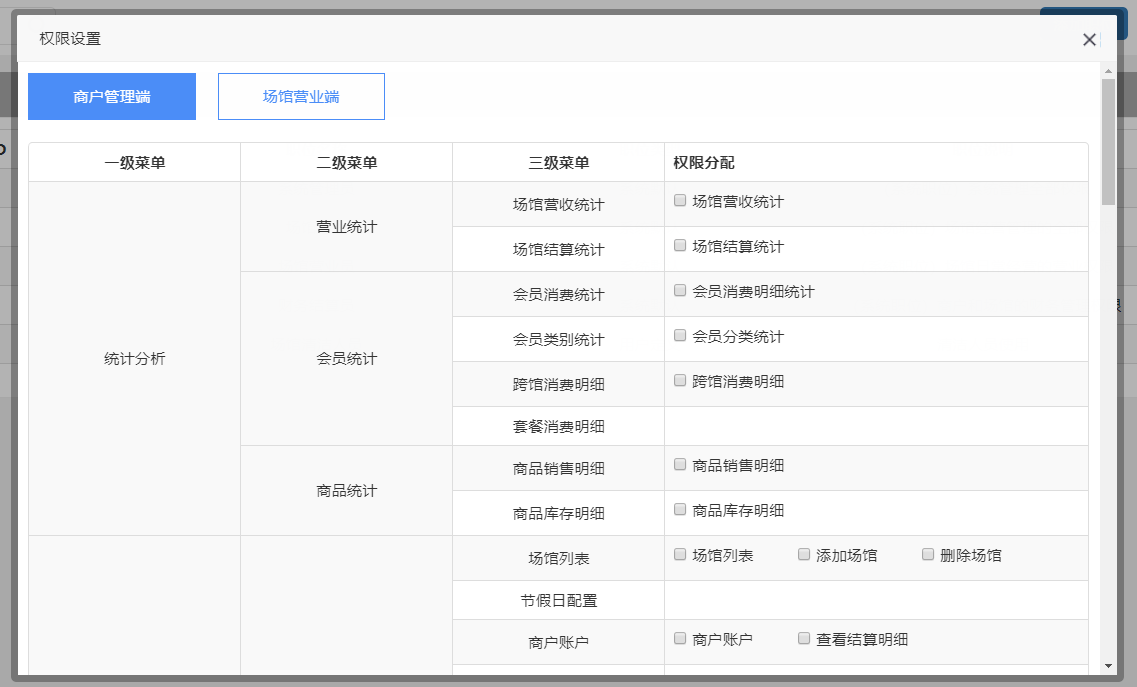Click 会员类别统计 third-level menu cell
This screenshot has width=1137, height=687.
[x=558, y=340]
